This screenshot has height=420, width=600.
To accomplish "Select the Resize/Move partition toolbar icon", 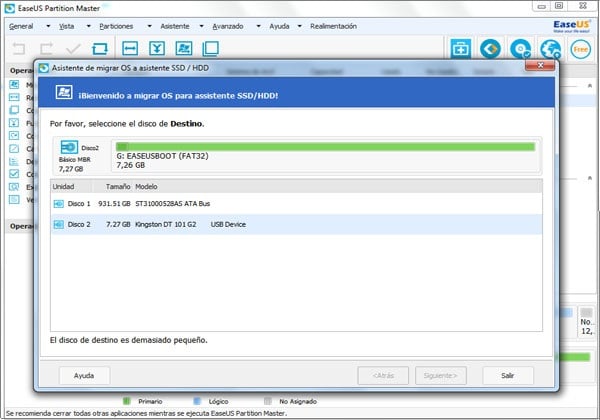I will click(130, 49).
